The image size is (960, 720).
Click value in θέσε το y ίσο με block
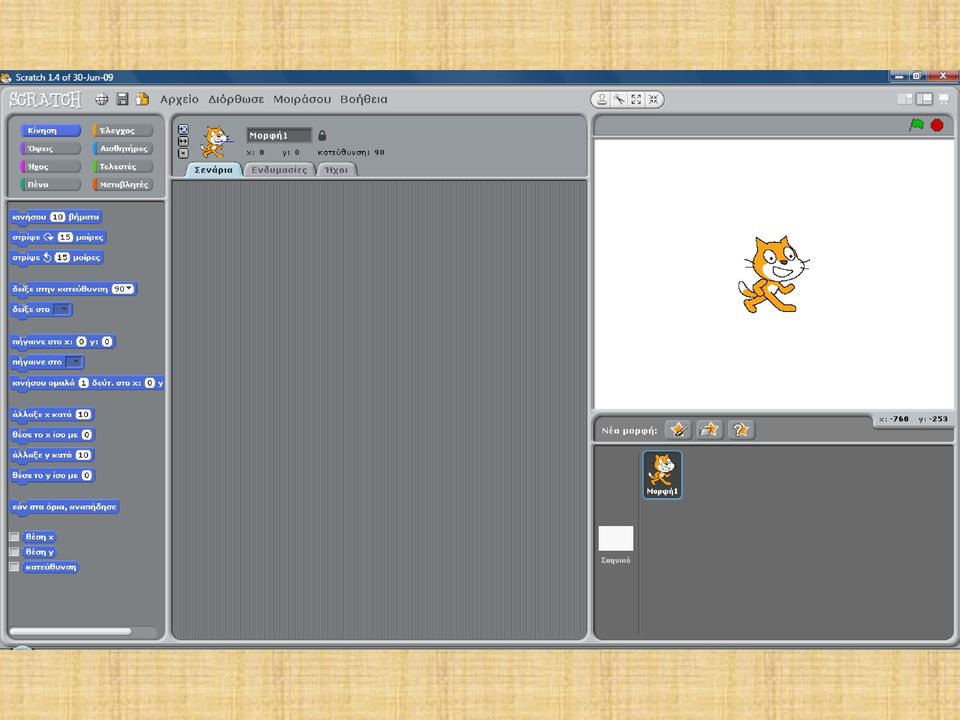pos(86,475)
